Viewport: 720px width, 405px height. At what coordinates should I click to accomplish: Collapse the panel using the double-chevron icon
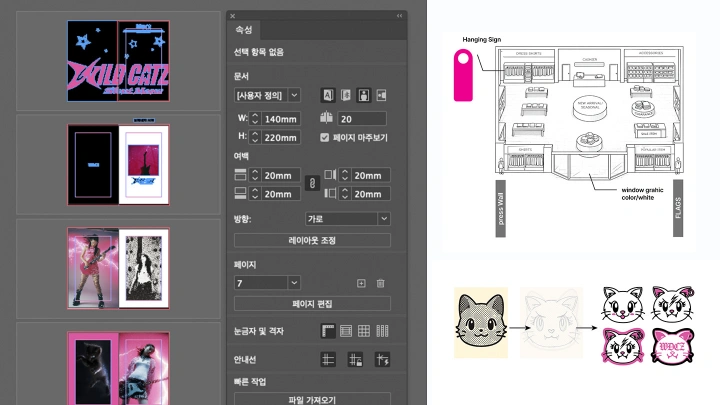399,16
